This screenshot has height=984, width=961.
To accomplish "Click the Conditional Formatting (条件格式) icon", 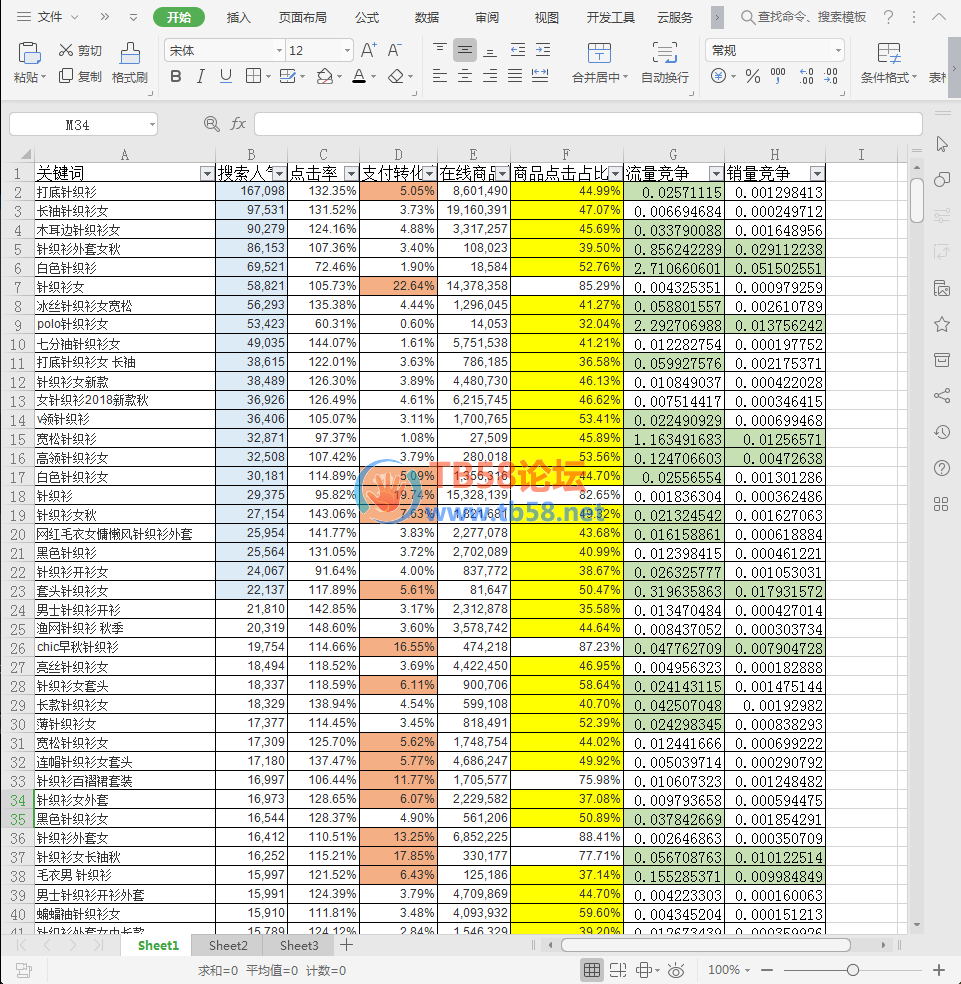I will (888, 54).
